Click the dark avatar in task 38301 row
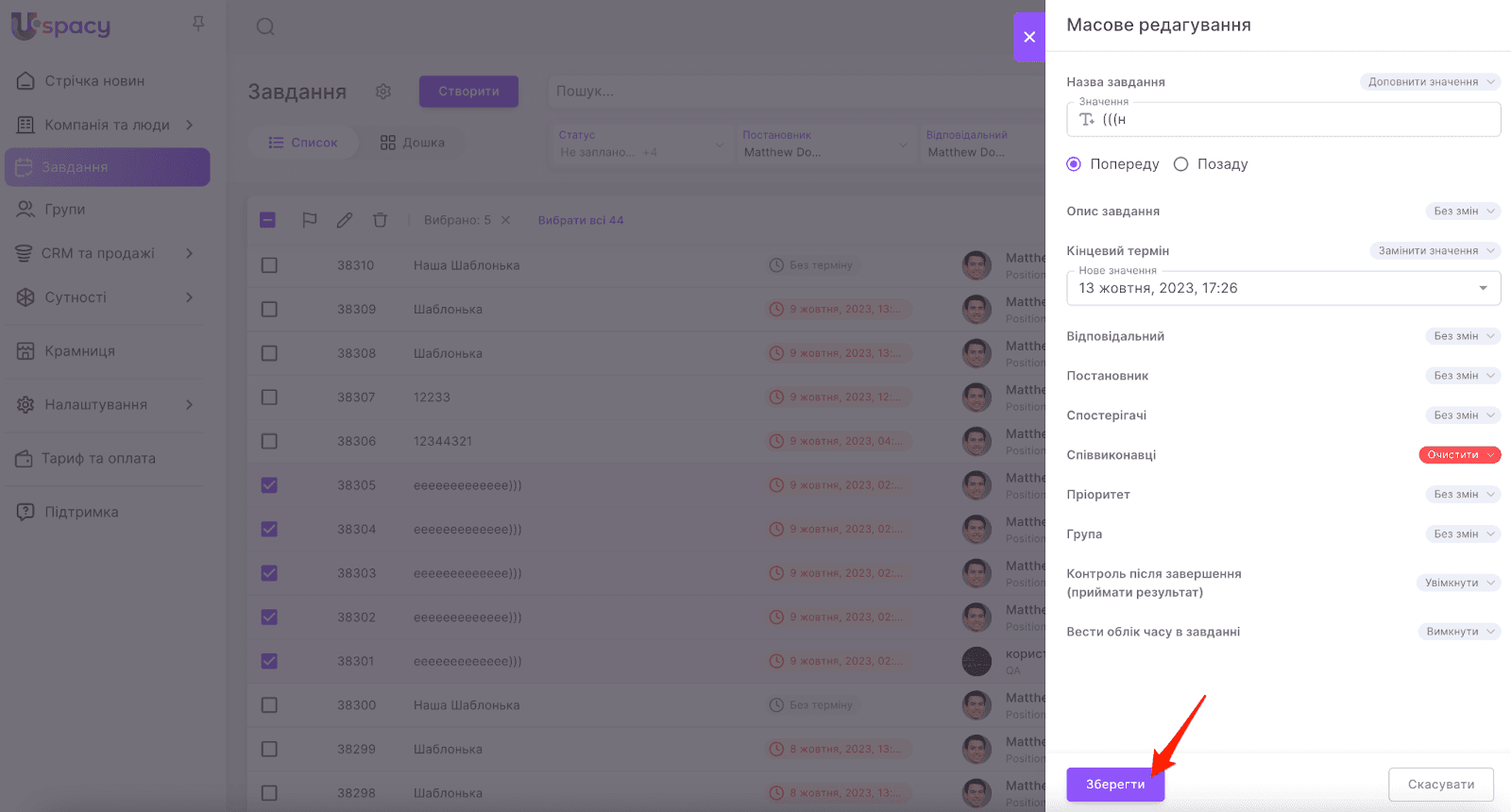The height and width of the screenshot is (812, 1511). 976,661
